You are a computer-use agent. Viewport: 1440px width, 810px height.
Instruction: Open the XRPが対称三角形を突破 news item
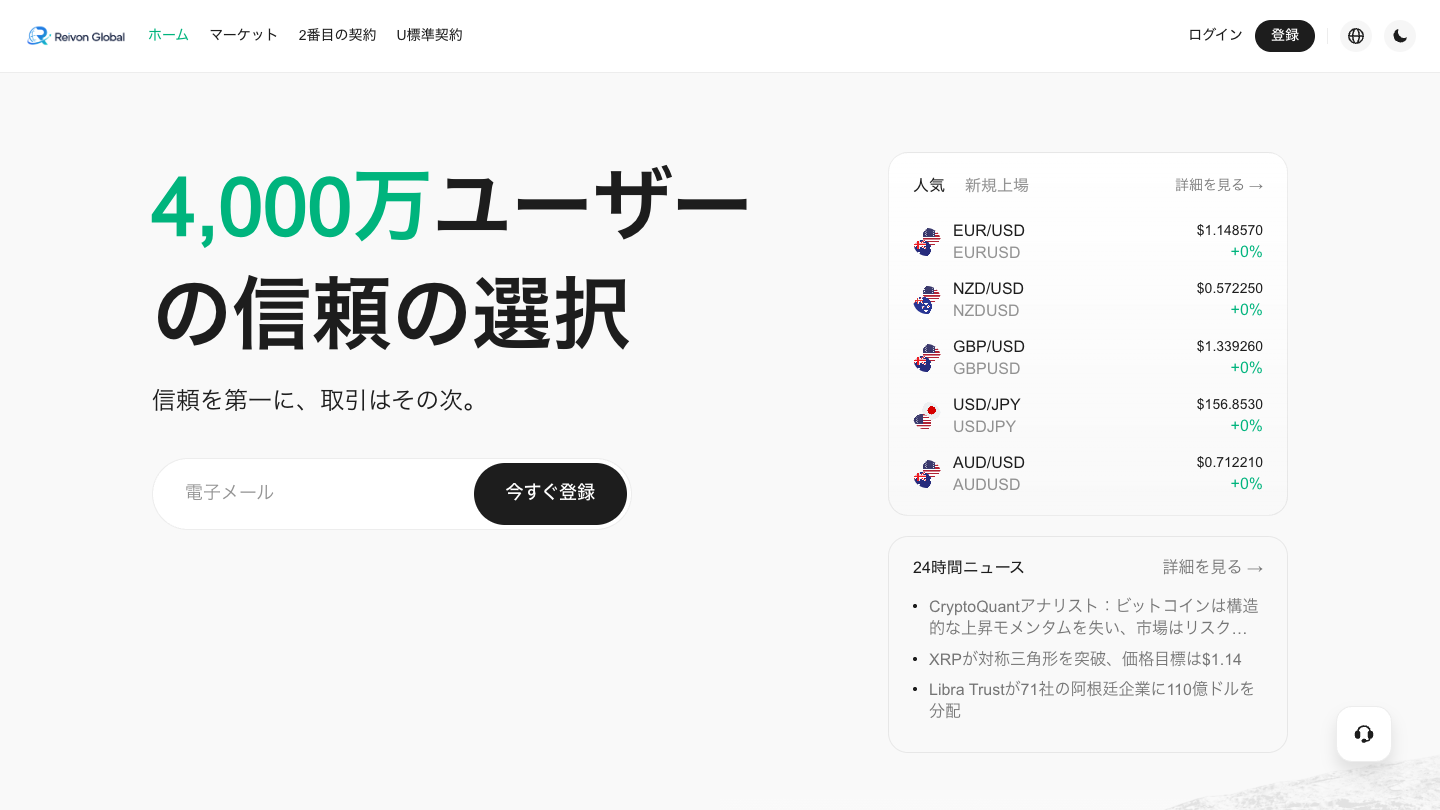point(1085,659)
